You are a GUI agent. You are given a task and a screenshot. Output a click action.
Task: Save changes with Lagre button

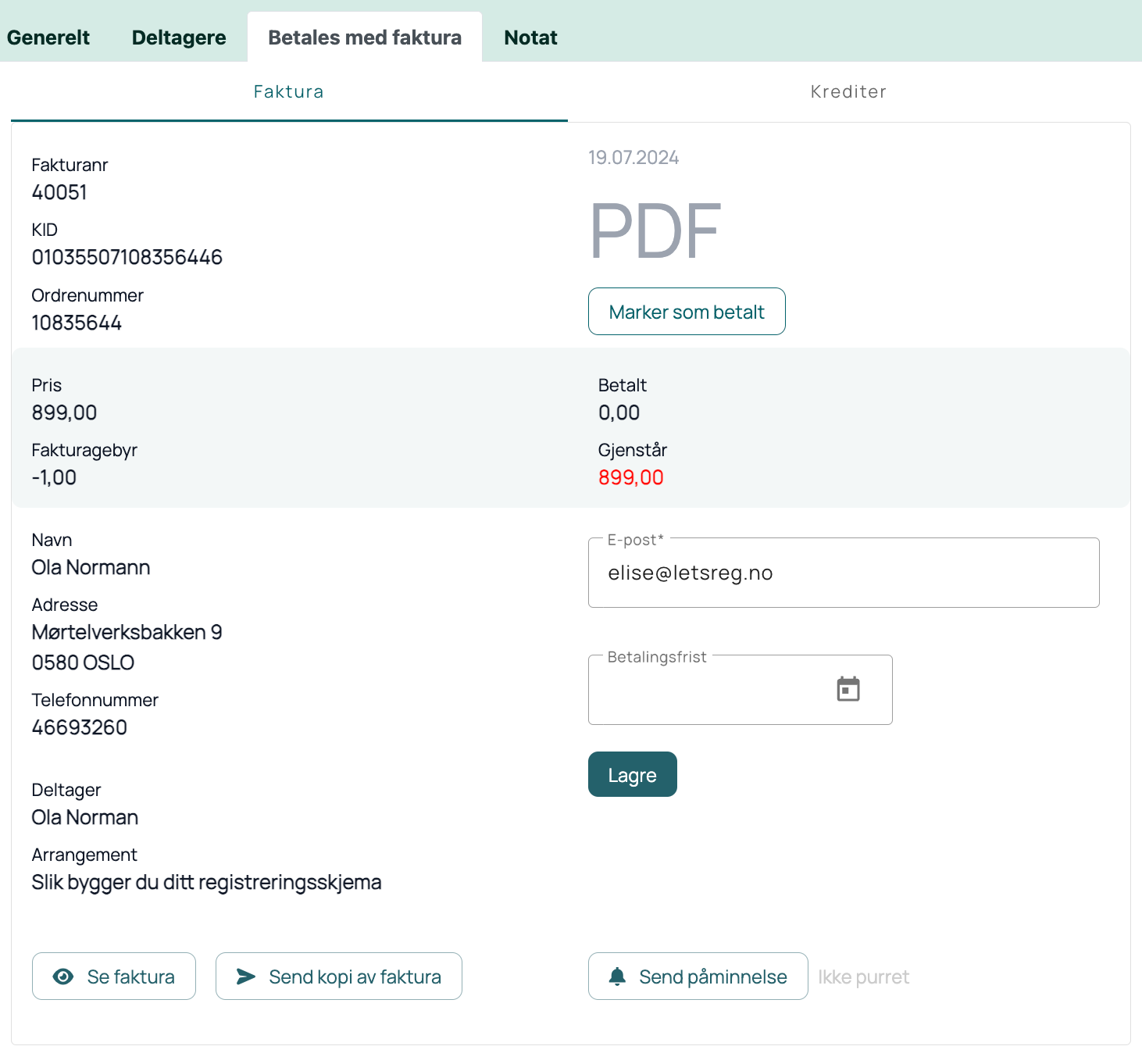(x=632, y=774)
